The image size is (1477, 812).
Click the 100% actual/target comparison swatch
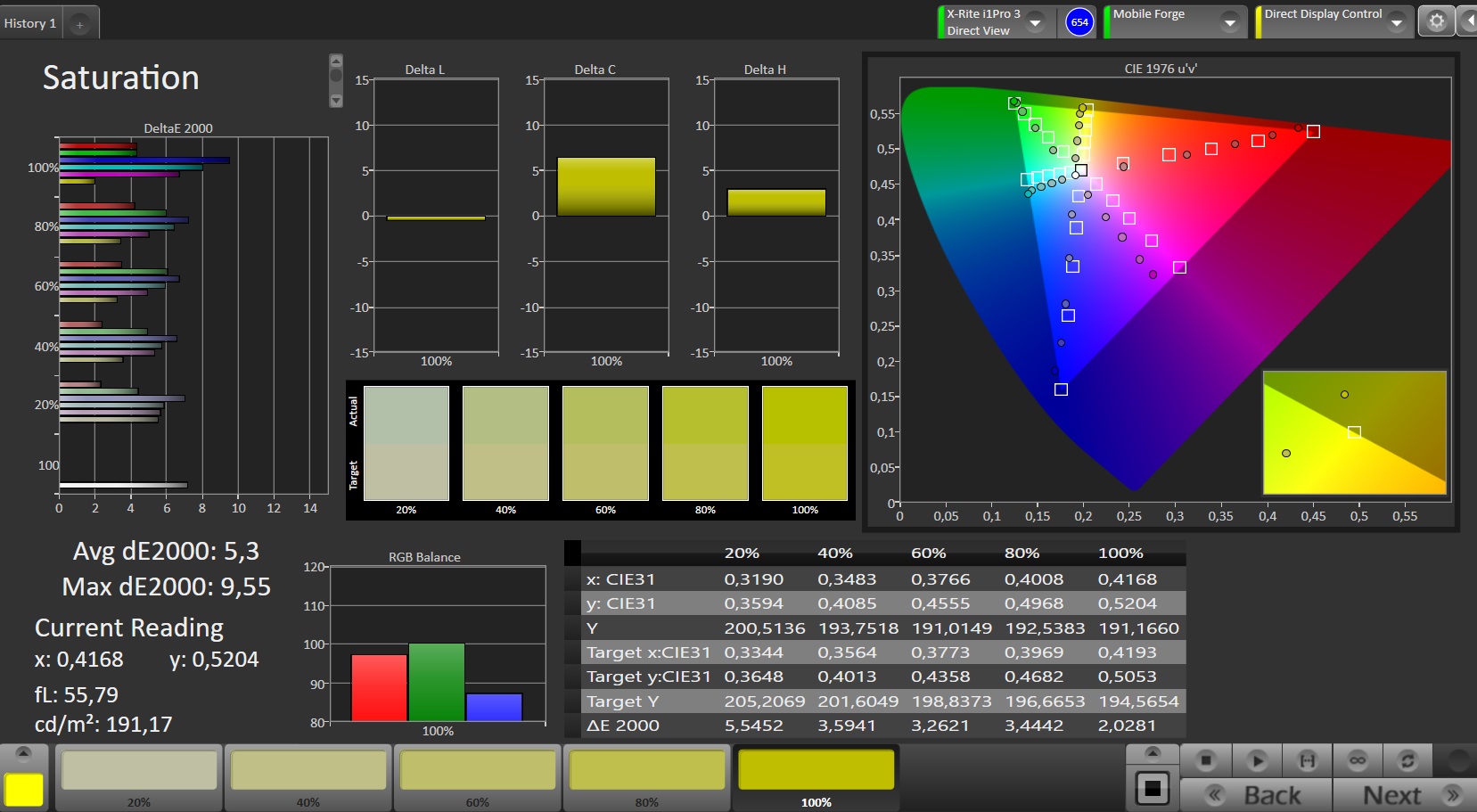click(805, 443)
